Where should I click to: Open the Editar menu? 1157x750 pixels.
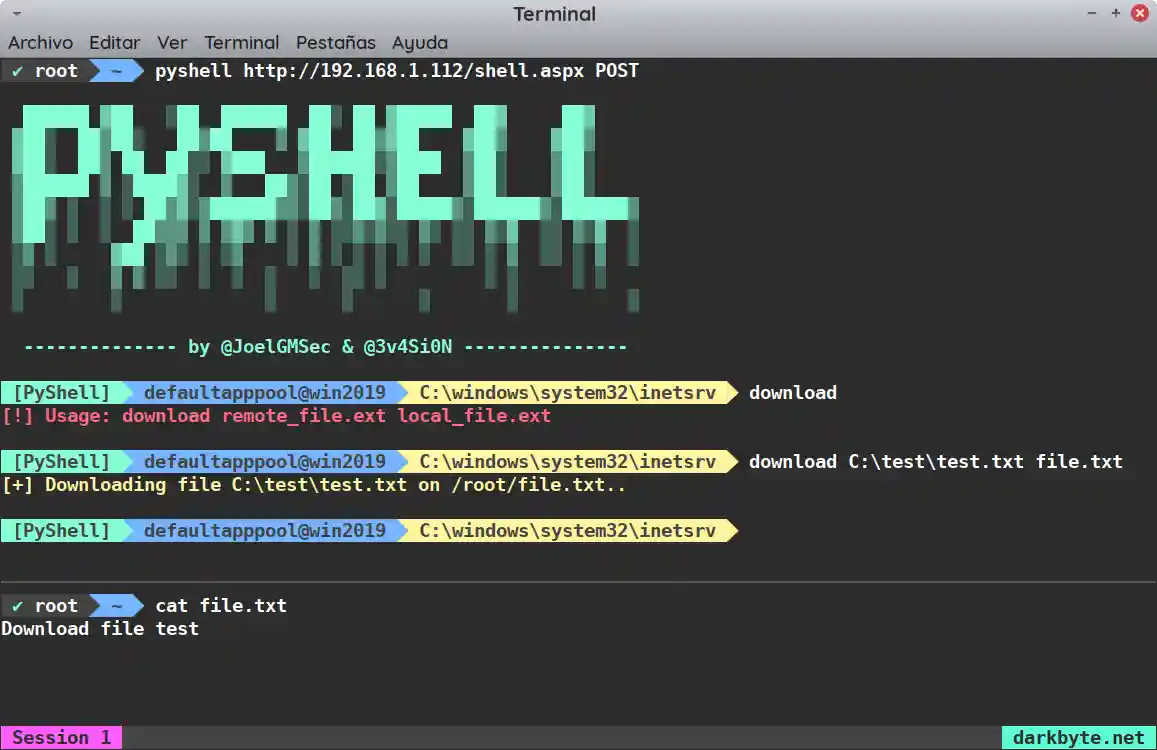point(114,43)
